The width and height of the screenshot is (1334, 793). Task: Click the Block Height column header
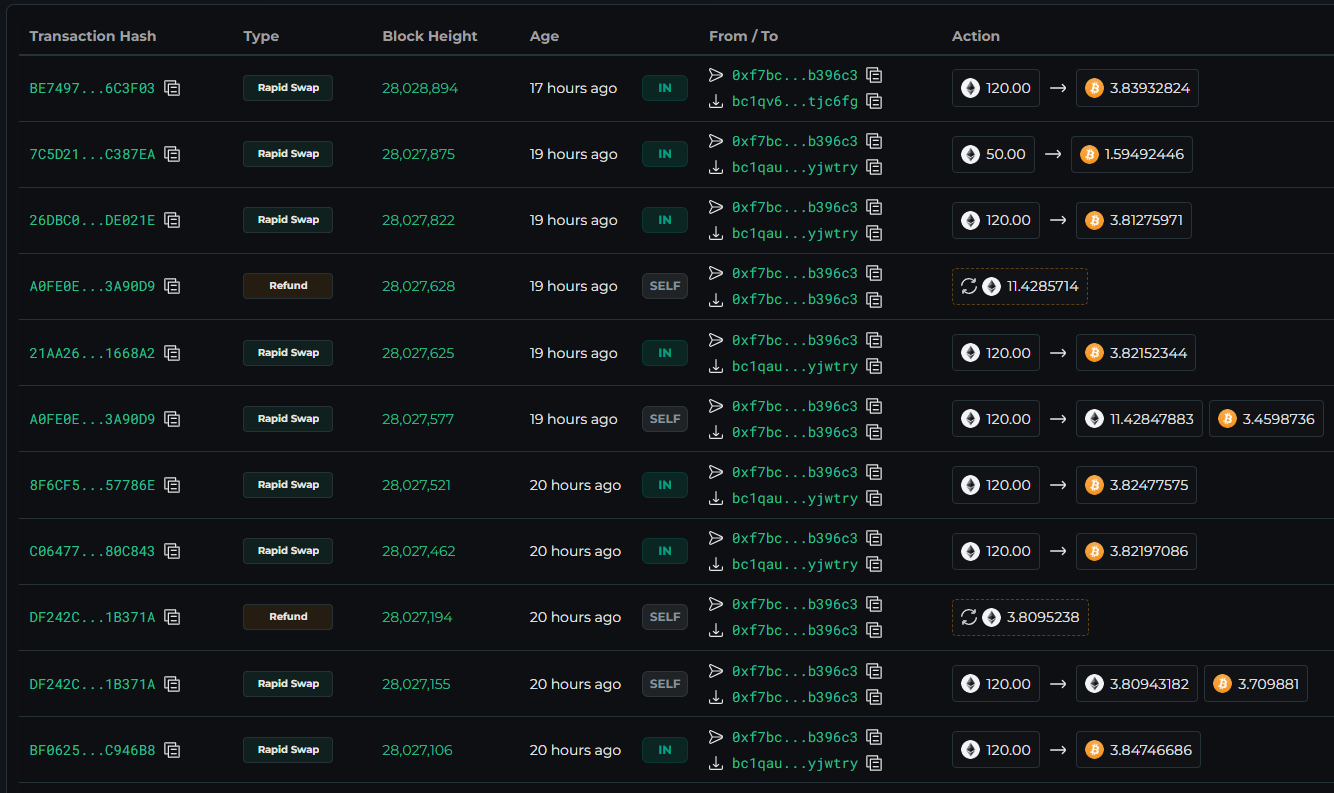[430, 36]
